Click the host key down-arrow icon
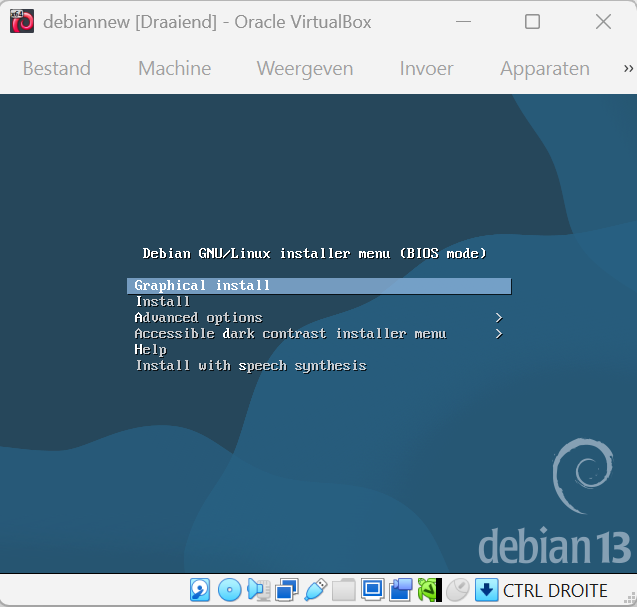This screenshot has height=607, width=637. [486, 590]
